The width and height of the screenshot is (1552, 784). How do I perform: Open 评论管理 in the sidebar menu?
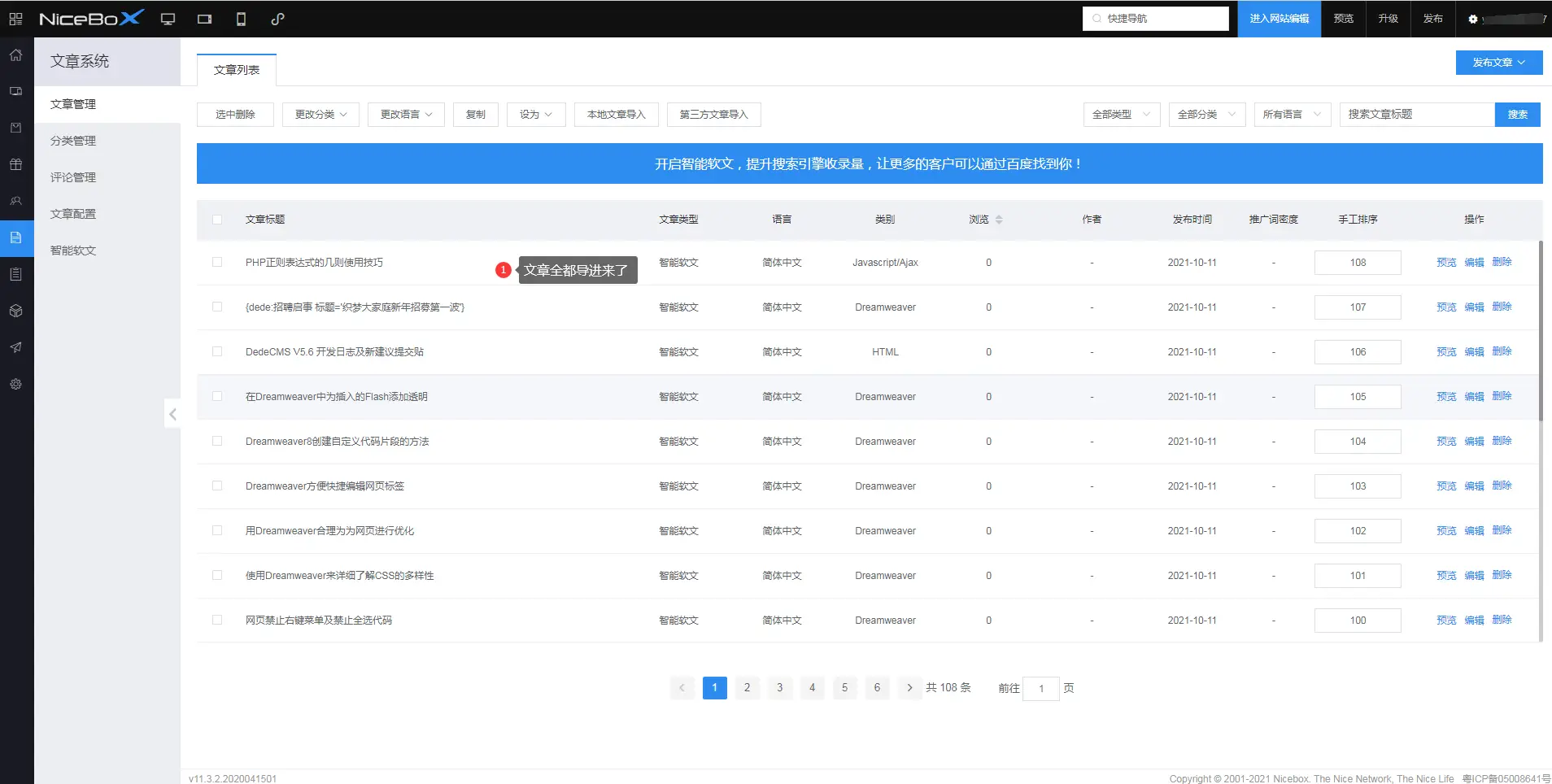pyautogui.click(x=107, y=177)
